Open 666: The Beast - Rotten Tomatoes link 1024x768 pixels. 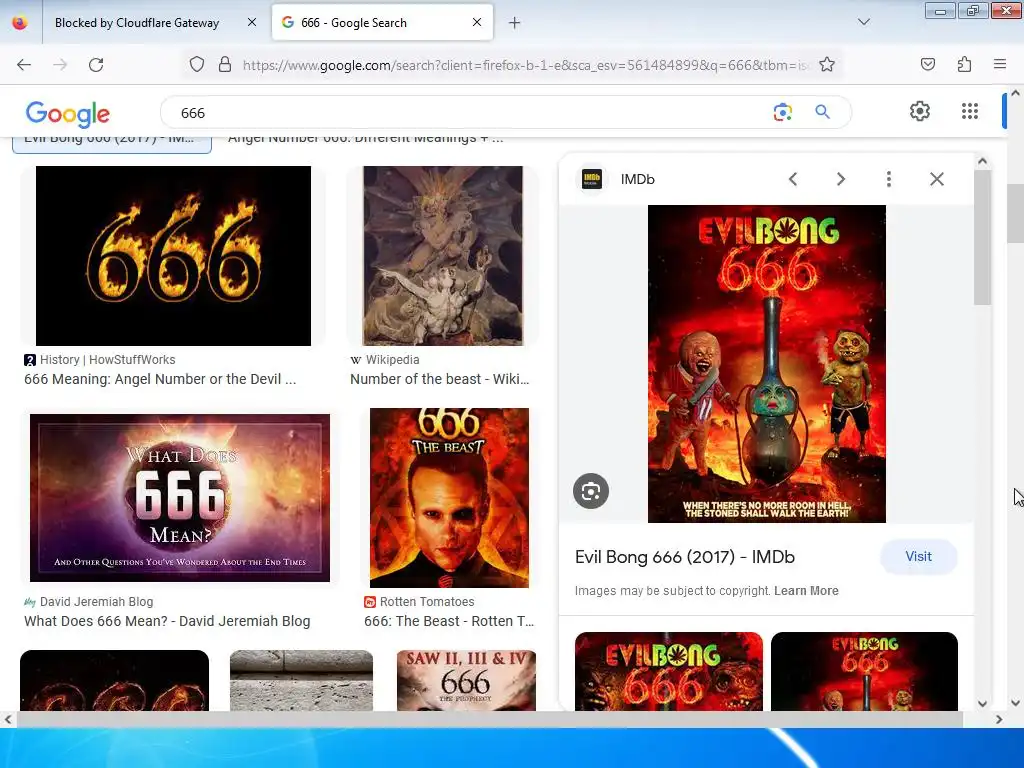pyautogui.click(x=449, y=622)
